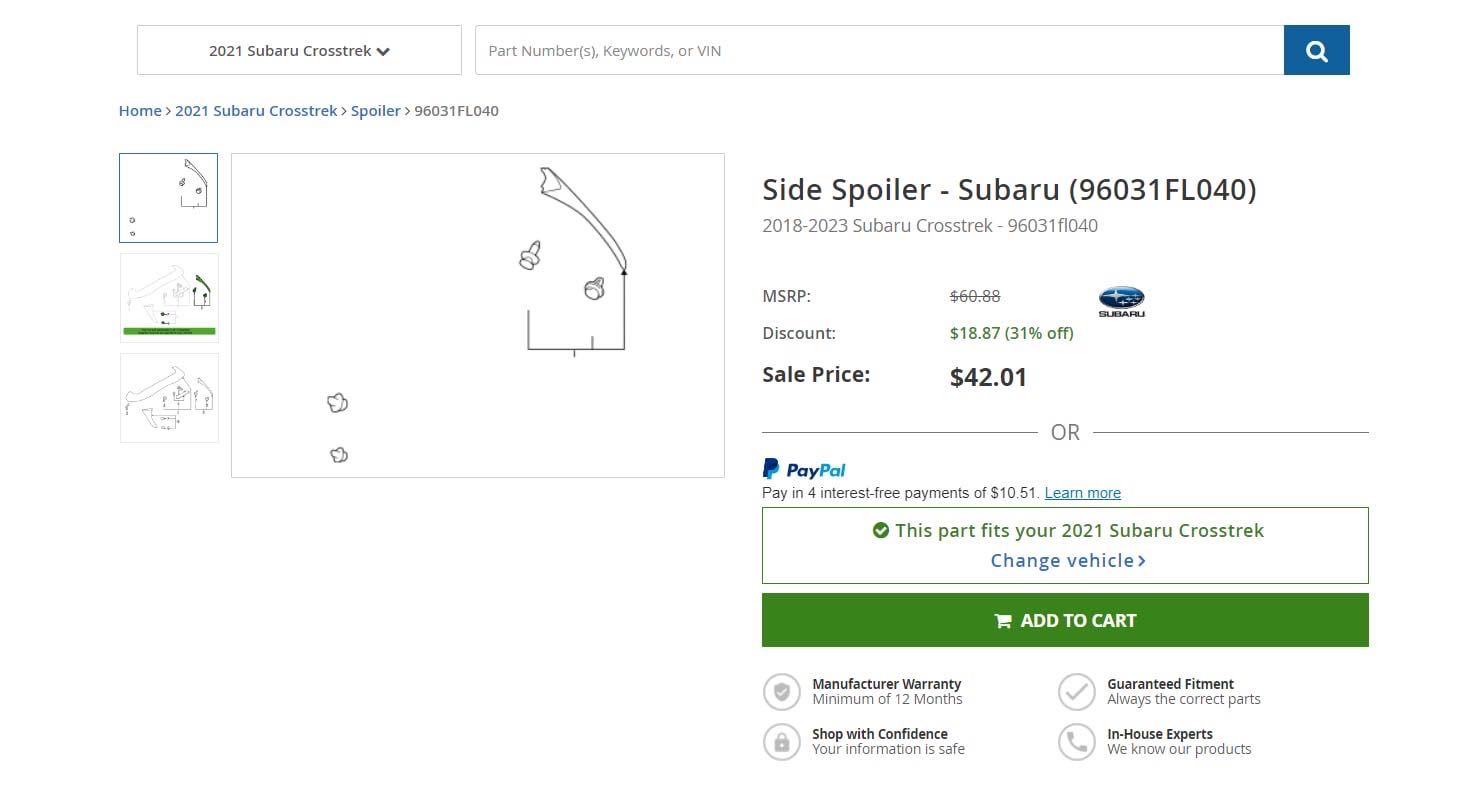Open PayPal Learn more link
Image resolution: width=1481 pixels, height=812 pixels.
[x=1083, y=493]
